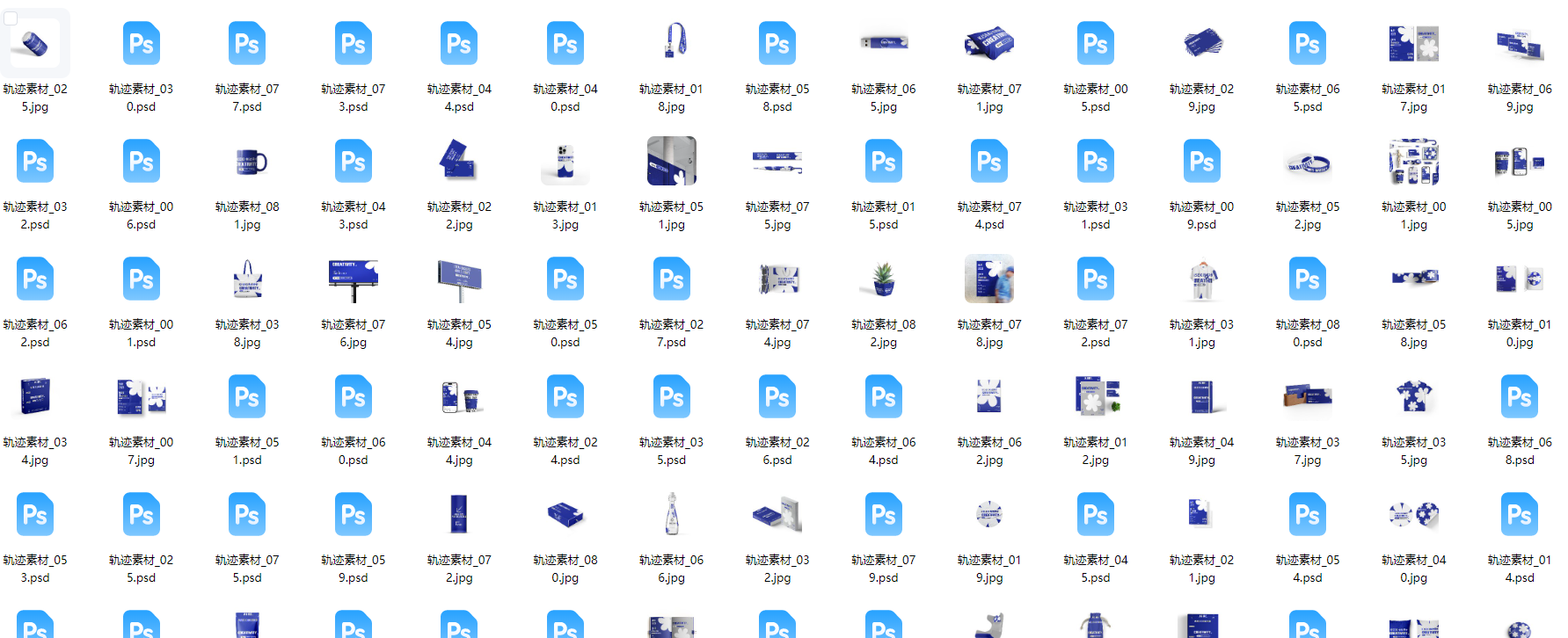Select the box thumbnail 轨迹素材_080.jpg
1568x638 pixels.
(x=565, y=514)
